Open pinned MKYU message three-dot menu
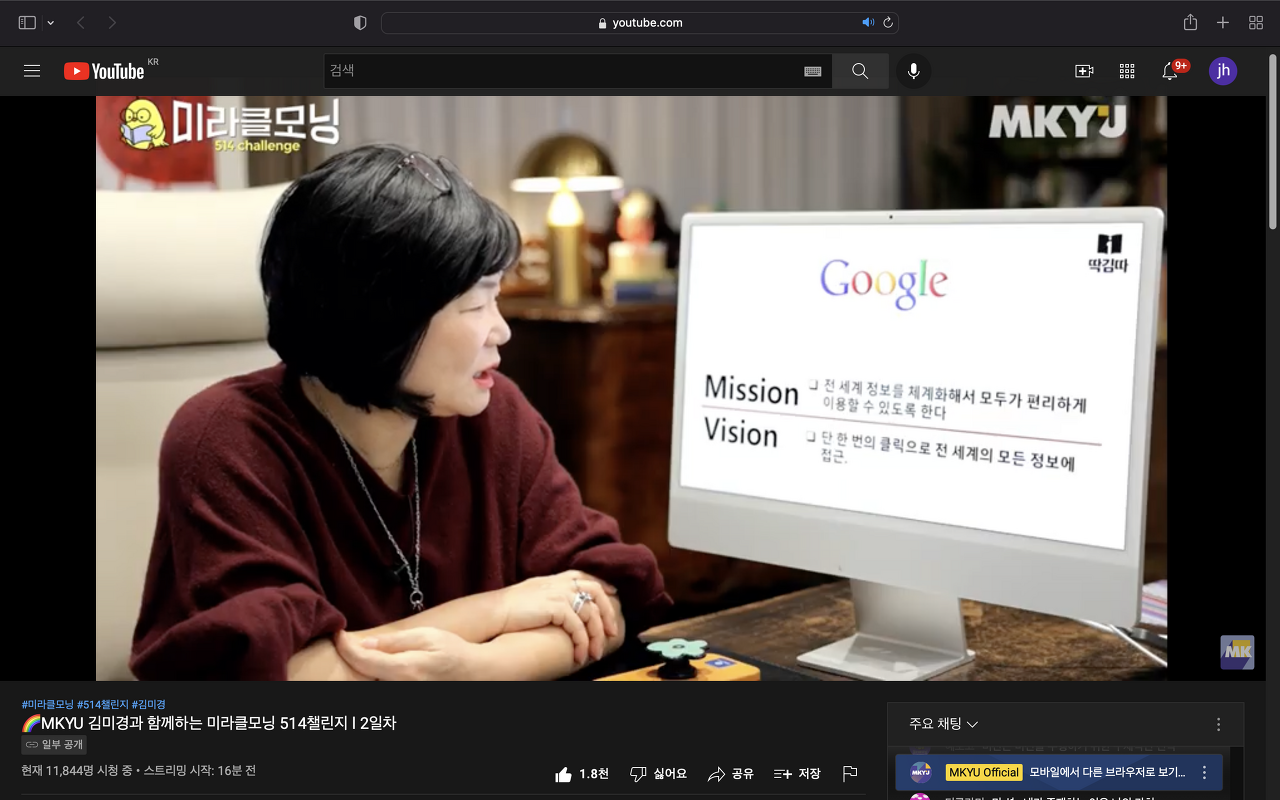This screenshot has height=800, width=1280. point(1204,772)
